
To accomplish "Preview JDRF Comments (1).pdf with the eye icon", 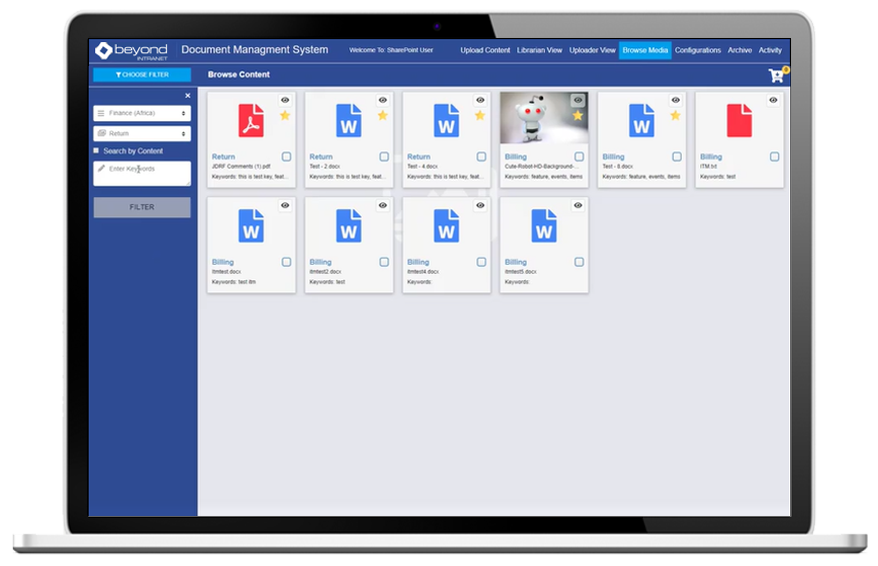I will (x=285, y=100).
